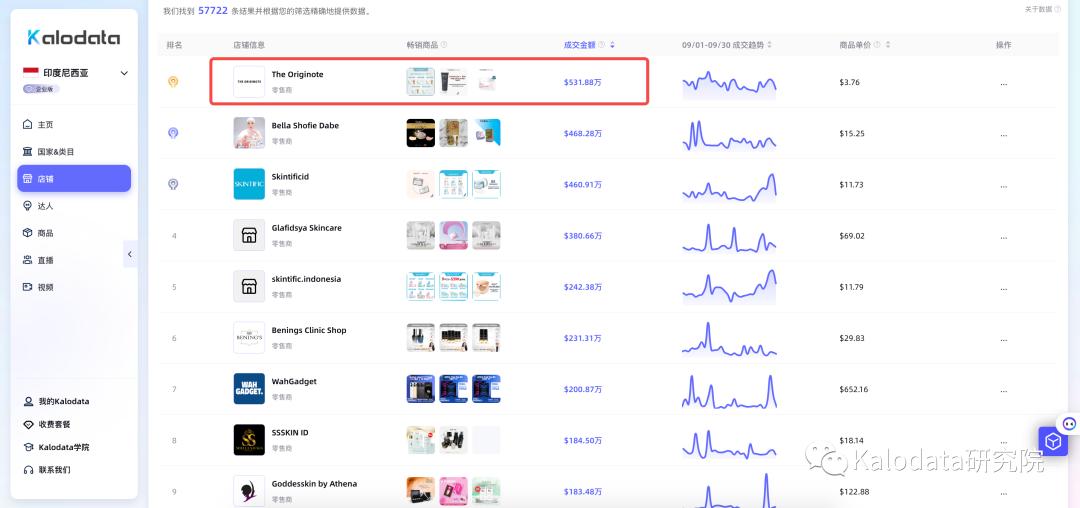Open more actions for skintific.indonesia
Image resolution: width=1080 pixels, height=508 pixels.
point(1004,287)
